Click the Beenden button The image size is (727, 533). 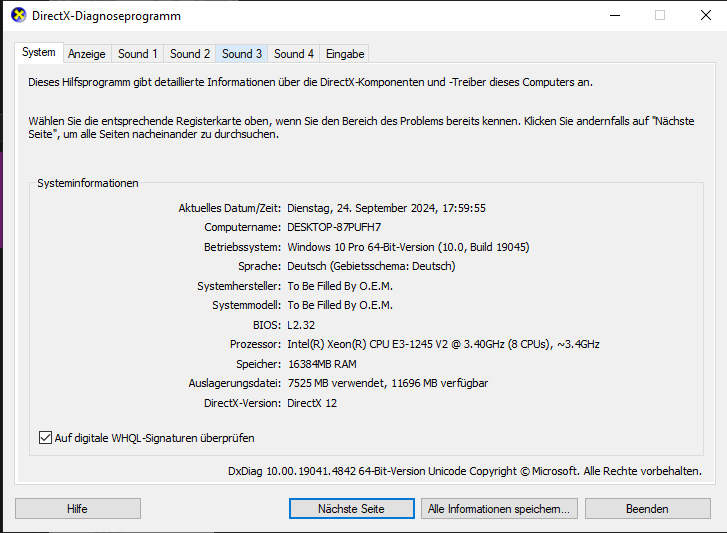coord(647,508)
